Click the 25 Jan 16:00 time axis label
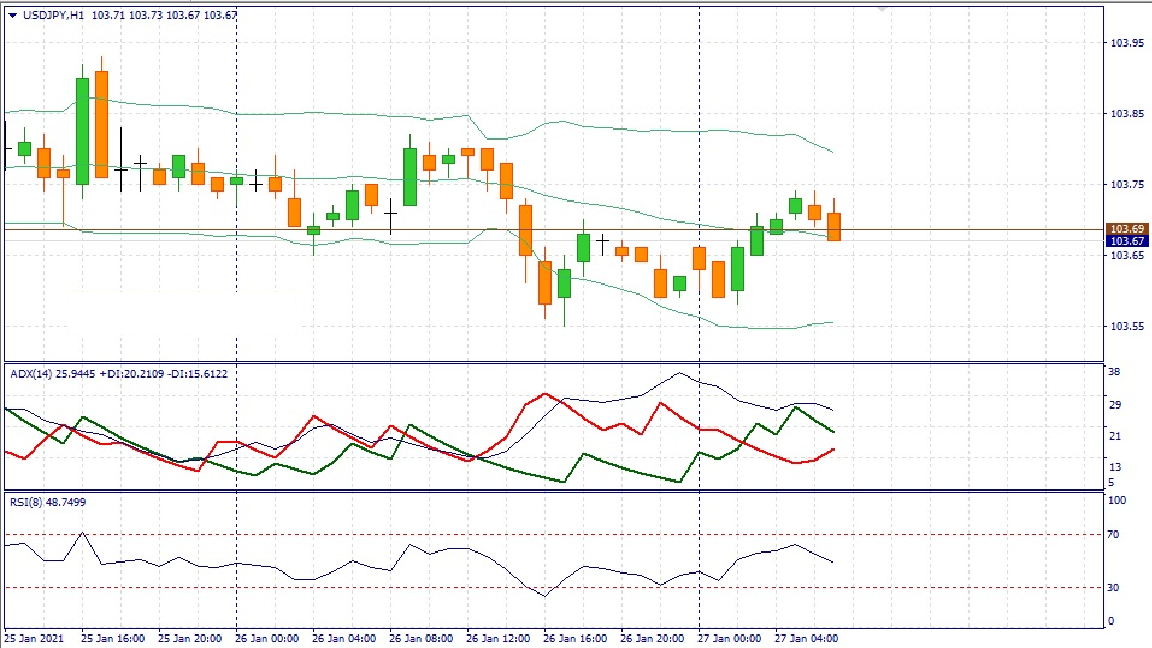Image resolution: width=1152 pixels, height=648 pixels. [x=112, y=638]
